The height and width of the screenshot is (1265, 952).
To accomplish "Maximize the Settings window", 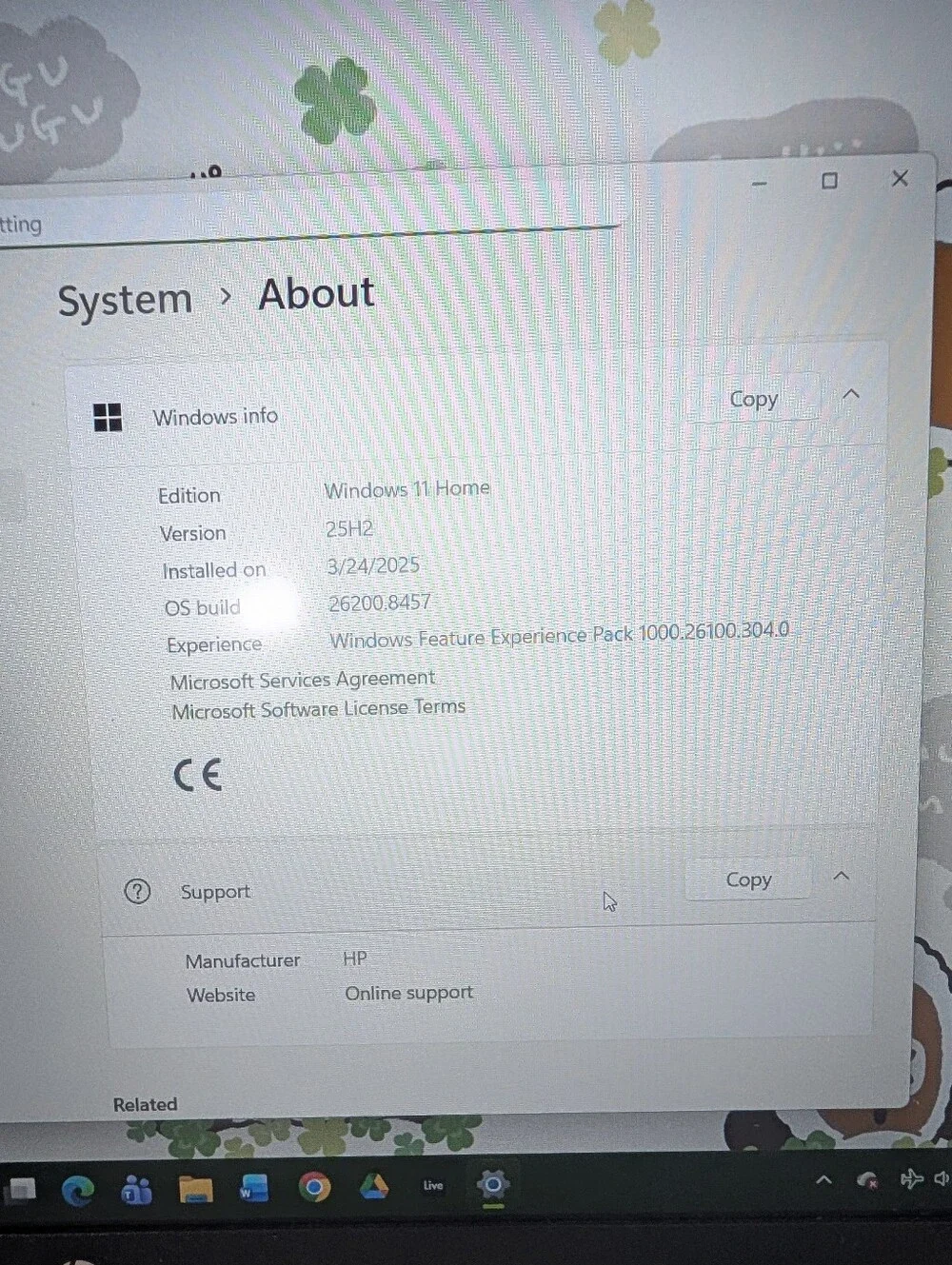I will click(x=829, y=181).
